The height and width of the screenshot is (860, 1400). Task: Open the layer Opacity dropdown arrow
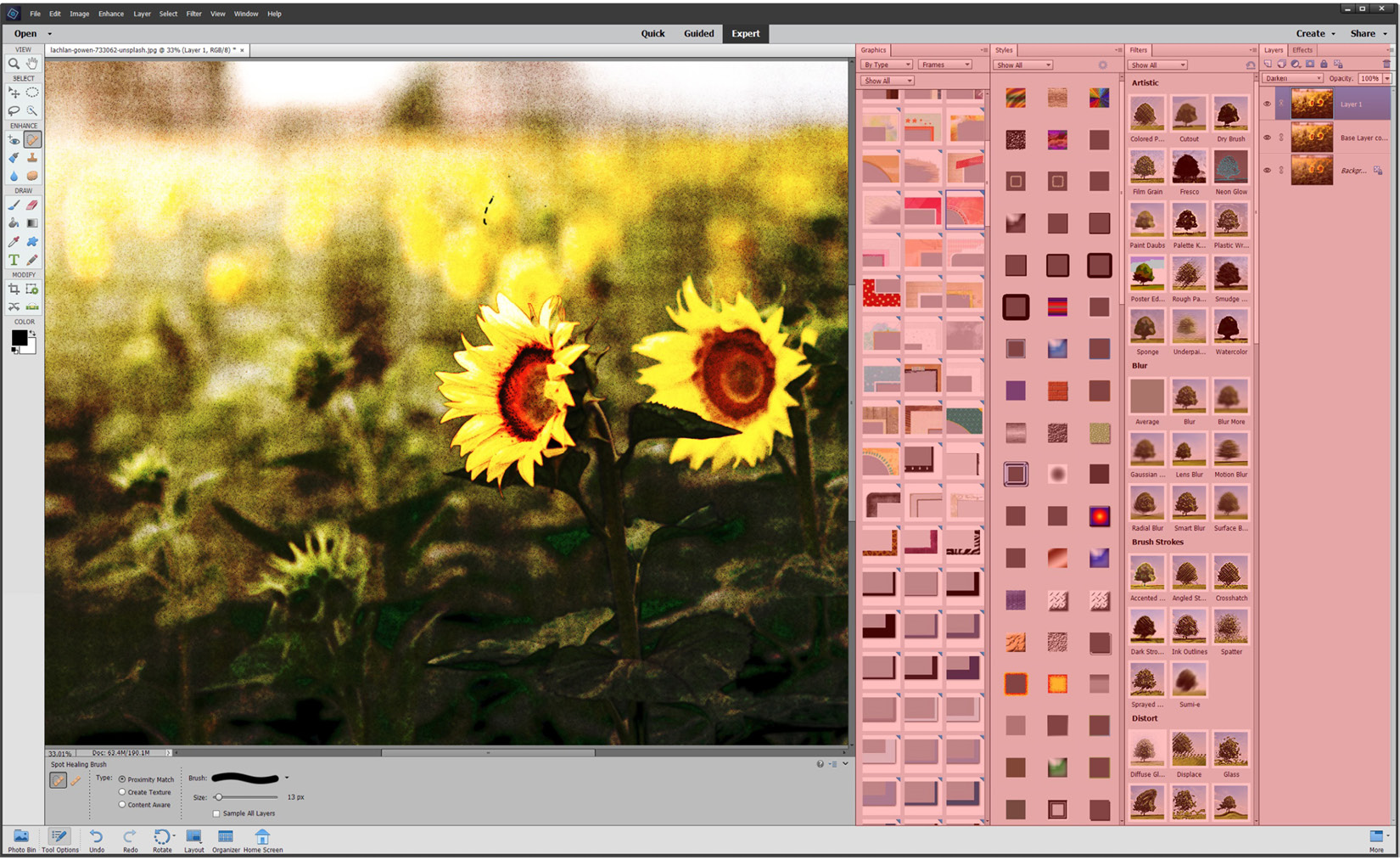coord(1387,78)
